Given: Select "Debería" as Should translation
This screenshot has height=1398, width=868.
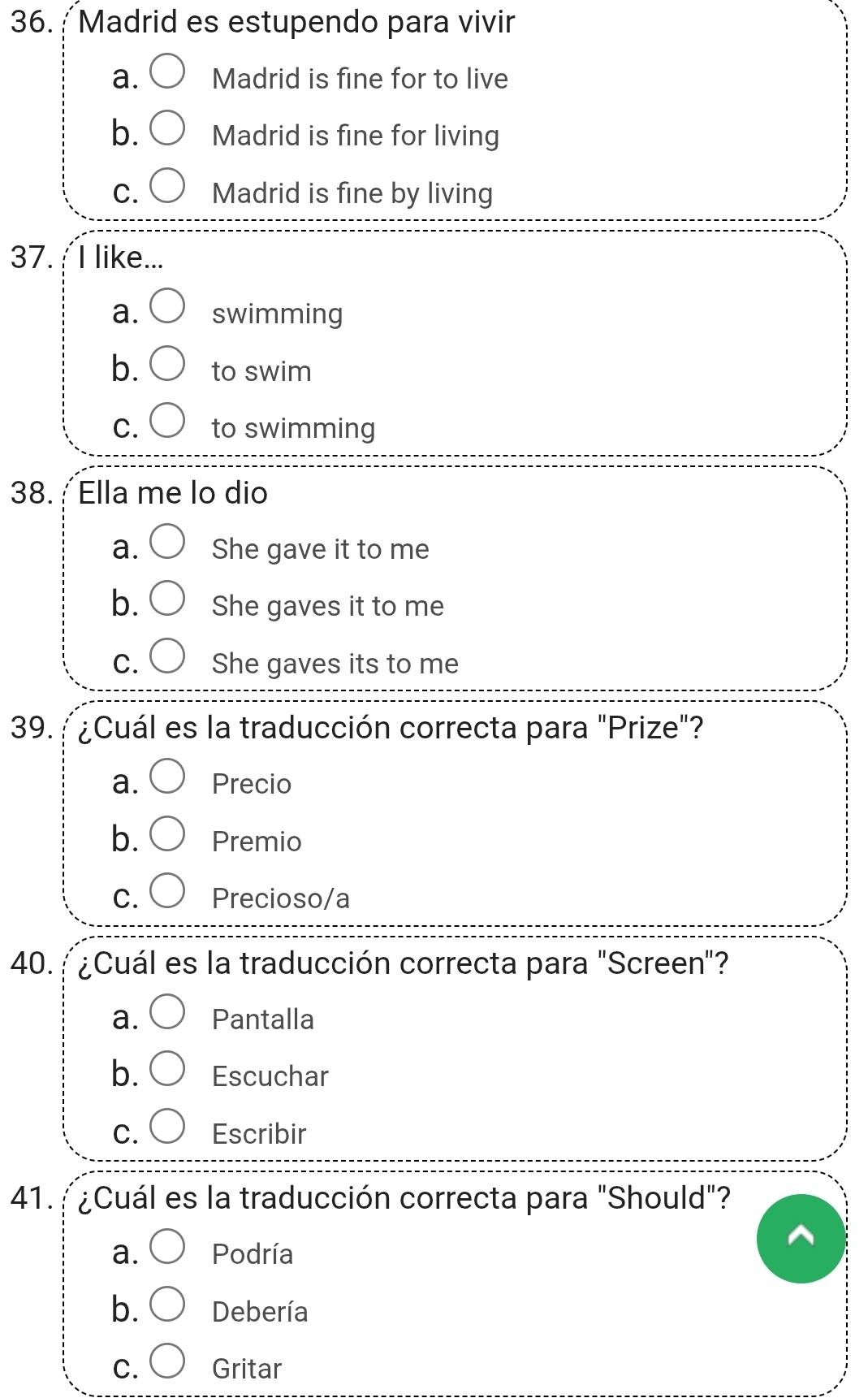Looking at the screenshot, I should 168,1302.
